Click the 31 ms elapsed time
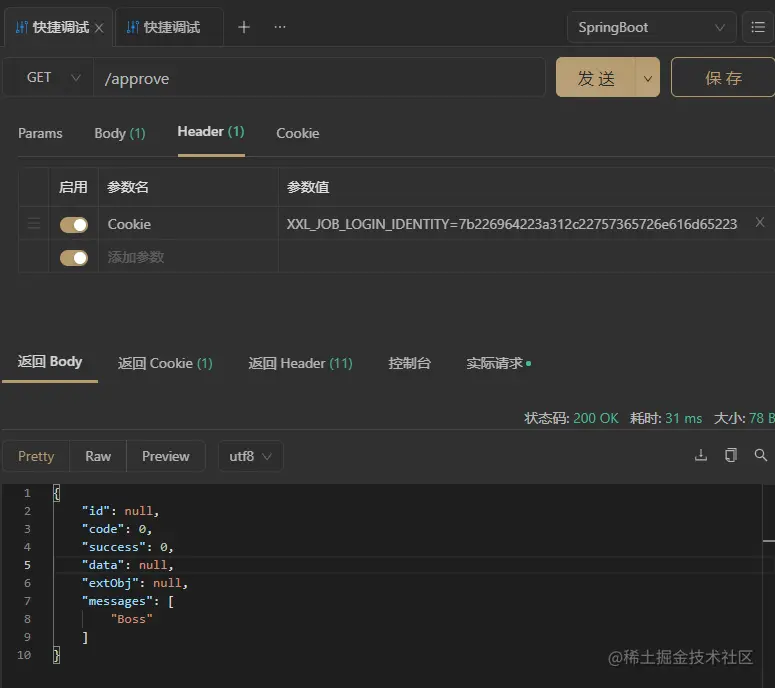775x688 pixels. coord(684,419)
